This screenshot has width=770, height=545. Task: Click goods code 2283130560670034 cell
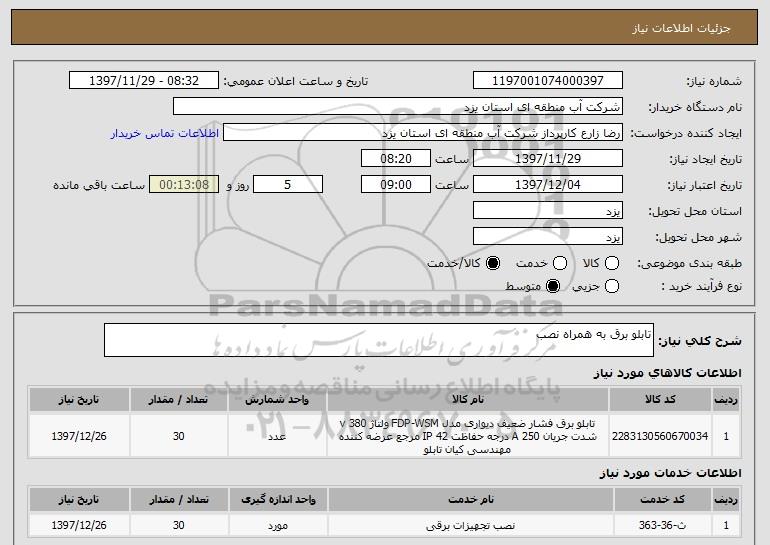[x=660, y=436]
